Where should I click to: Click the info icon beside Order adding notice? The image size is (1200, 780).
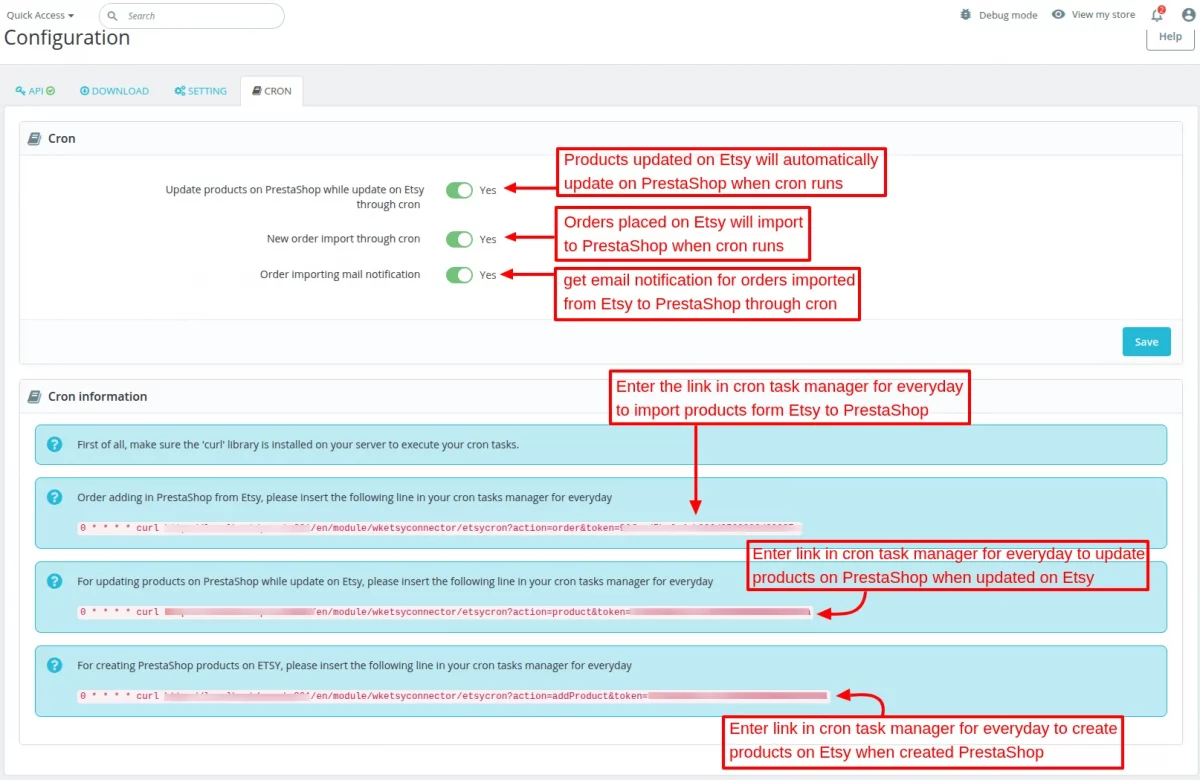pyautogui.click(x=56, y=496)
